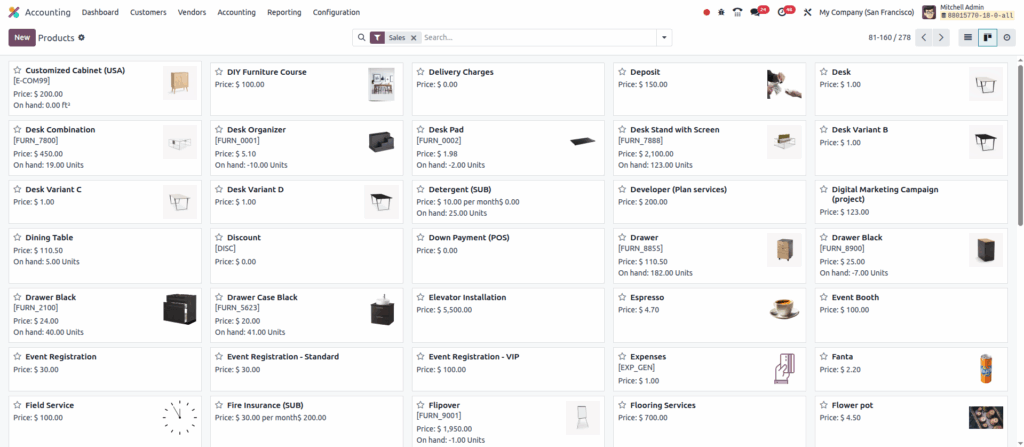Open the Discount product card
Image resolution: width=1024 pixels, height=447 pixels.
tap(306, 256)
